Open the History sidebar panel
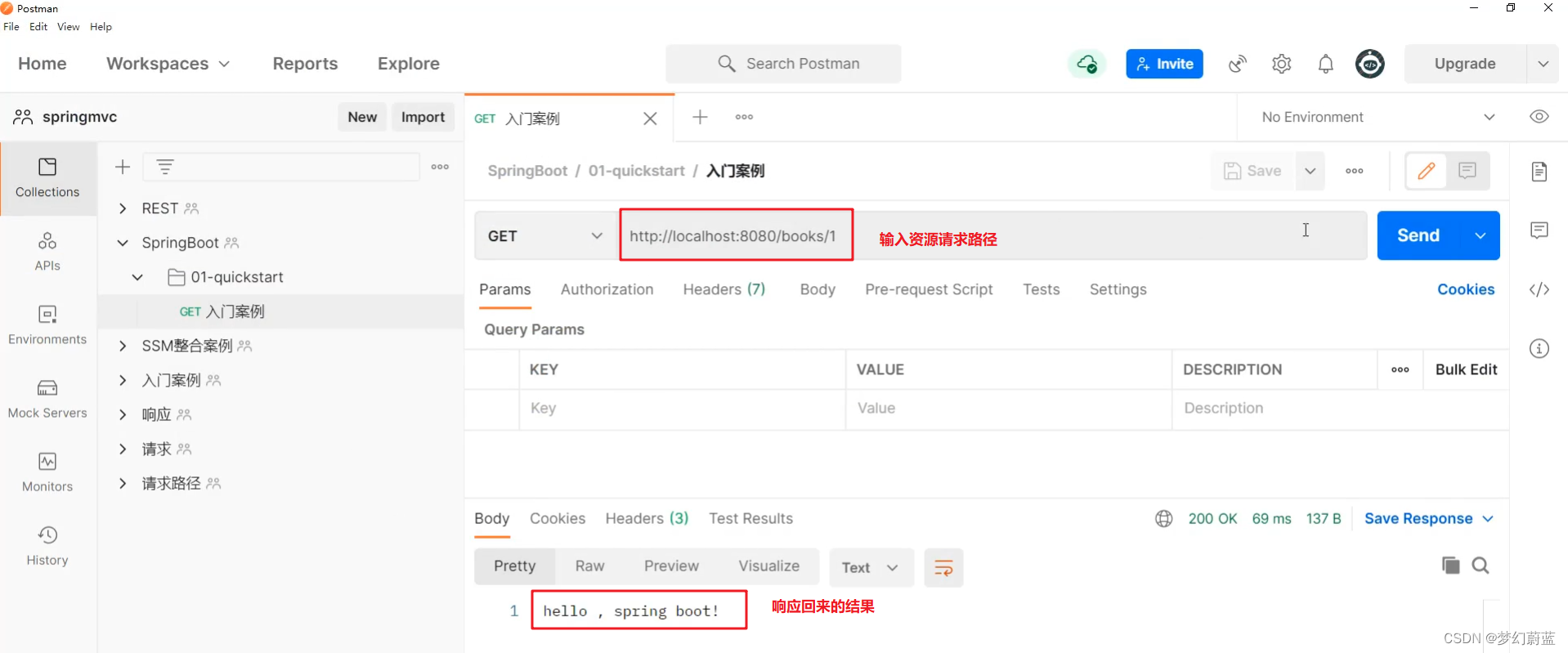This screenshot has width=1568, height=653. (x=47, y=546)
